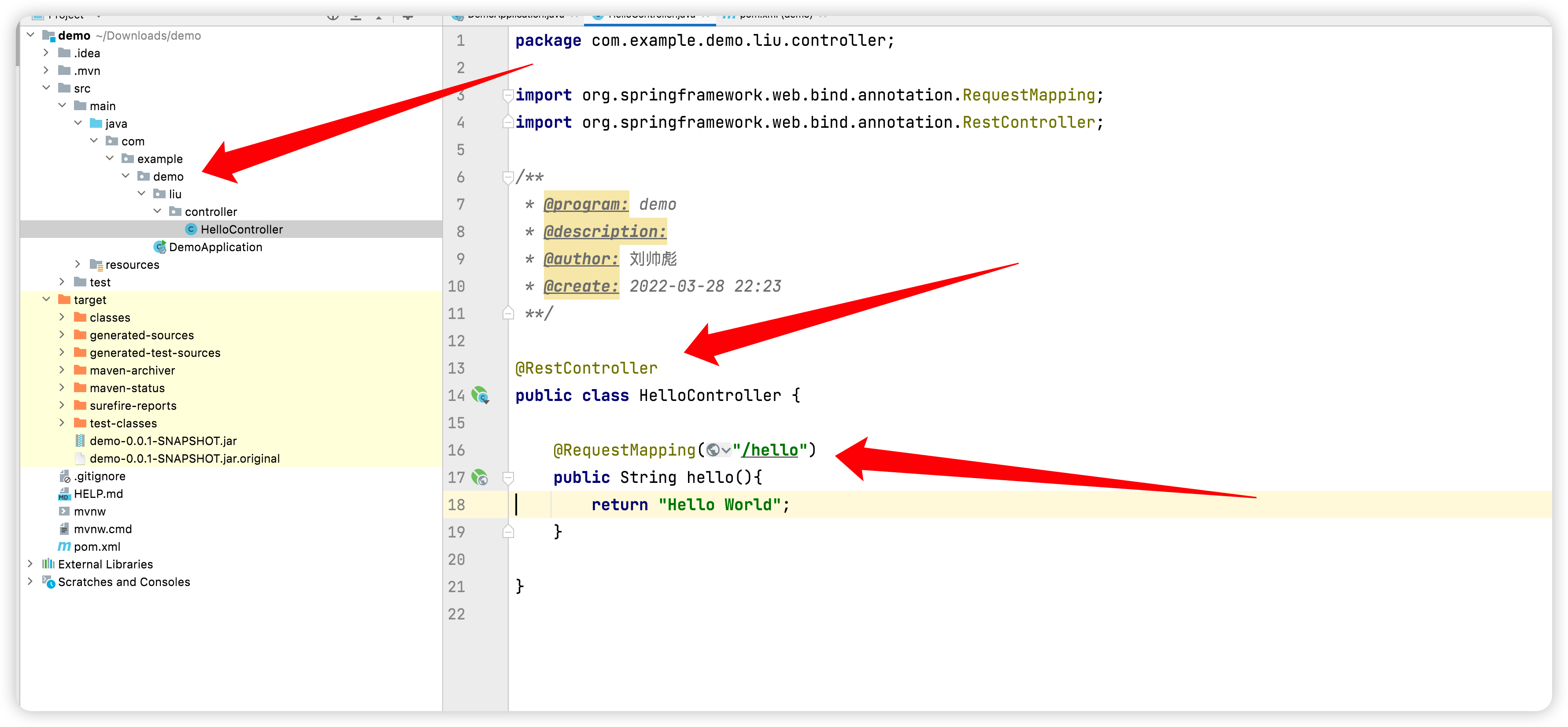
Task: Click the Spring bean gutter icon on line 14
Action: (x=480, y=396)
